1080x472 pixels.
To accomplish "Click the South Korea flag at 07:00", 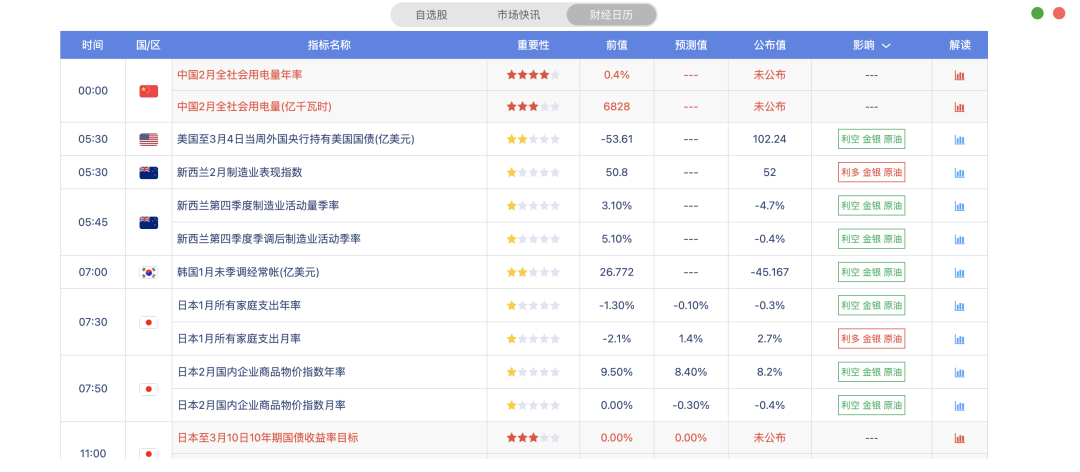I will click(x=149, y=272).
